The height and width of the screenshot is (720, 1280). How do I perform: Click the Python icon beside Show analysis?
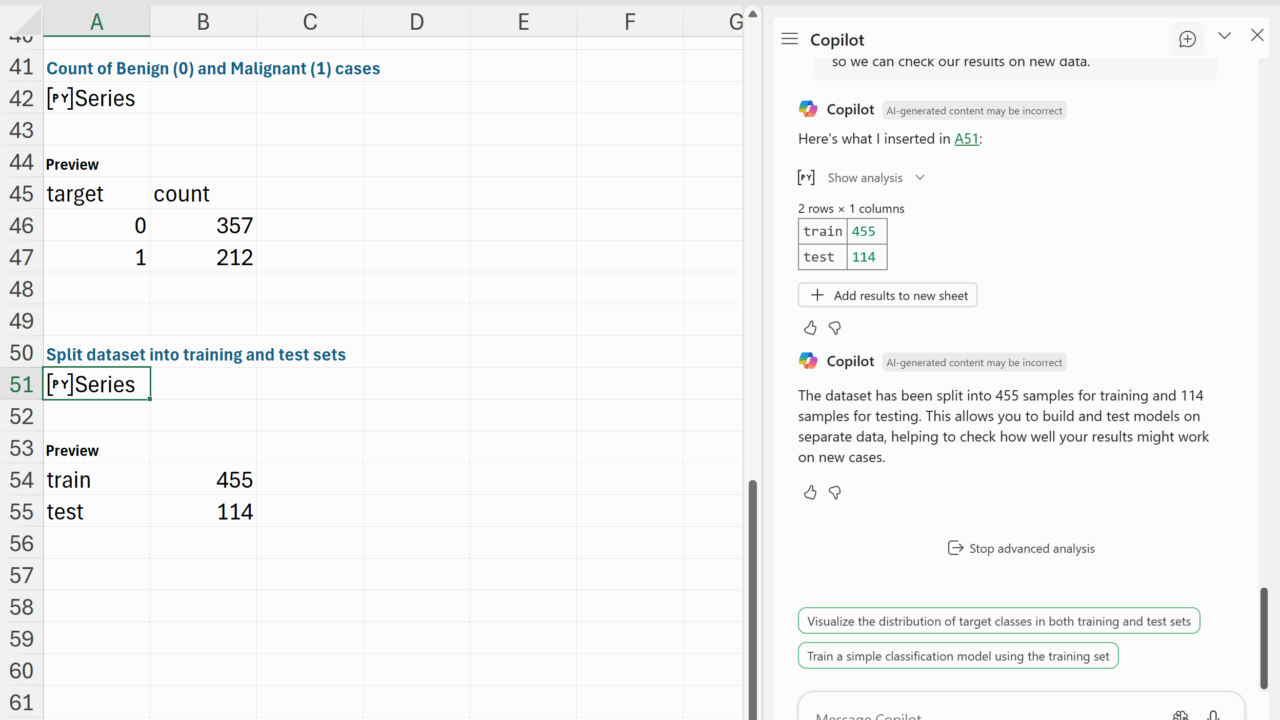pyautogui.click(x=806, y=177)
